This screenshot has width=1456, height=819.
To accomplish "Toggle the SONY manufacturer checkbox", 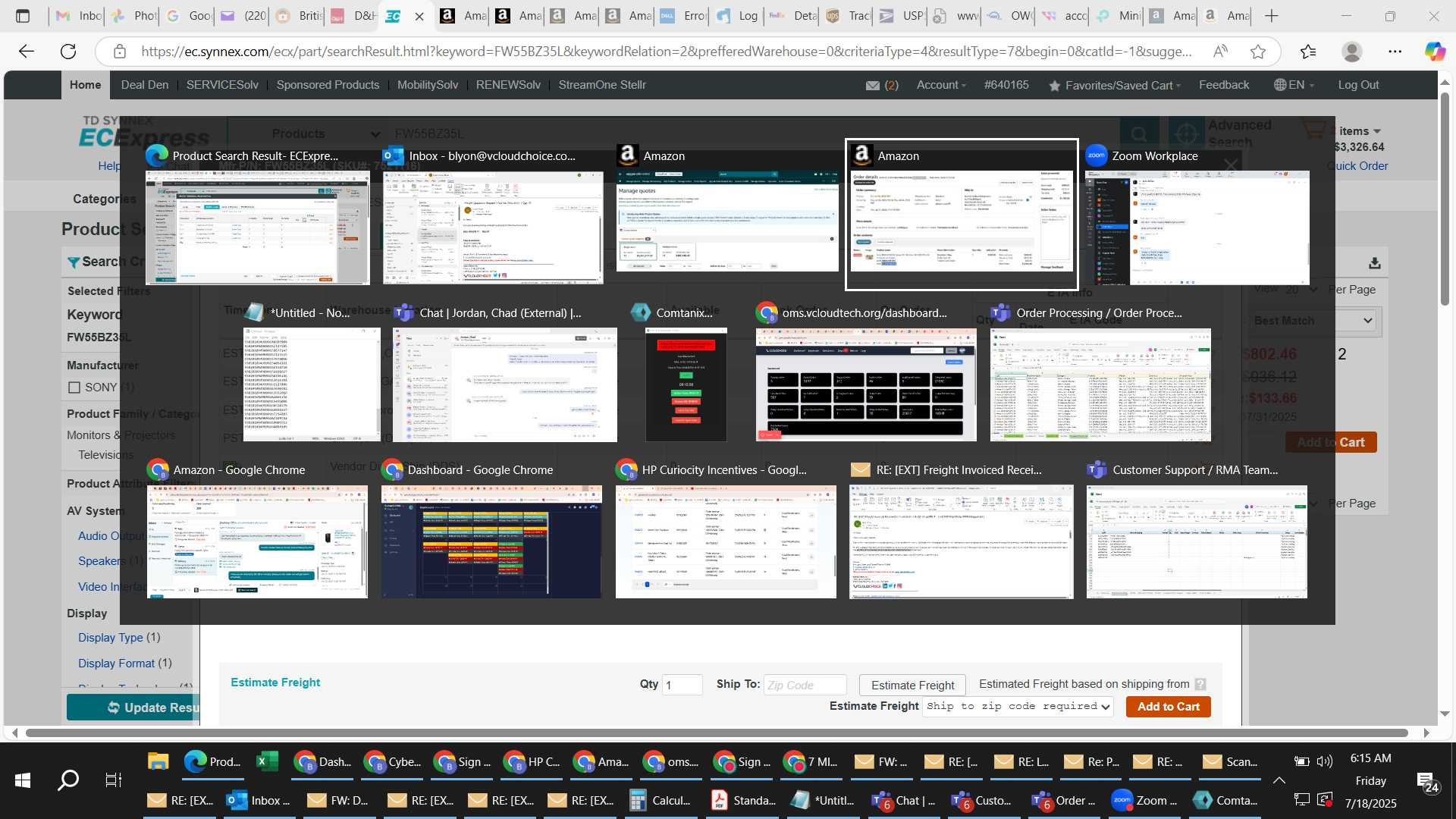I will click(74, 388).
